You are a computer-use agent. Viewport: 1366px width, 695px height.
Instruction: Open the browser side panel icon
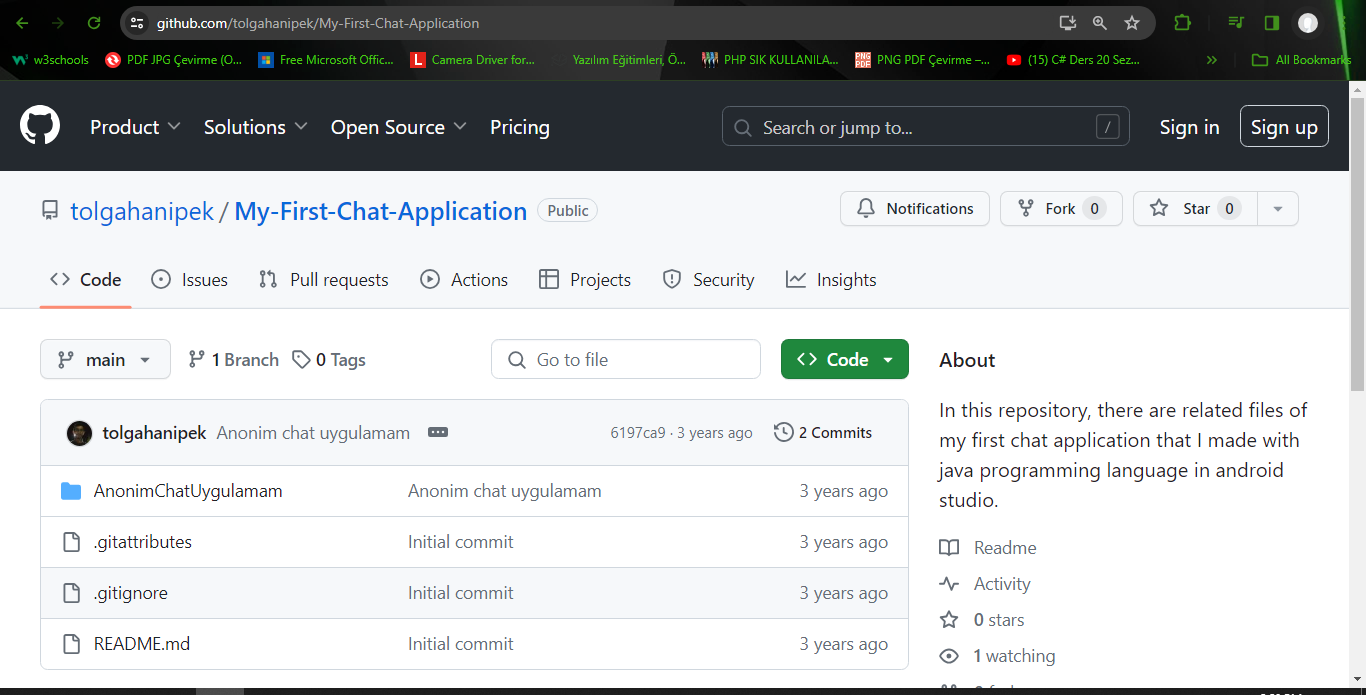[x=1272, y=23]
